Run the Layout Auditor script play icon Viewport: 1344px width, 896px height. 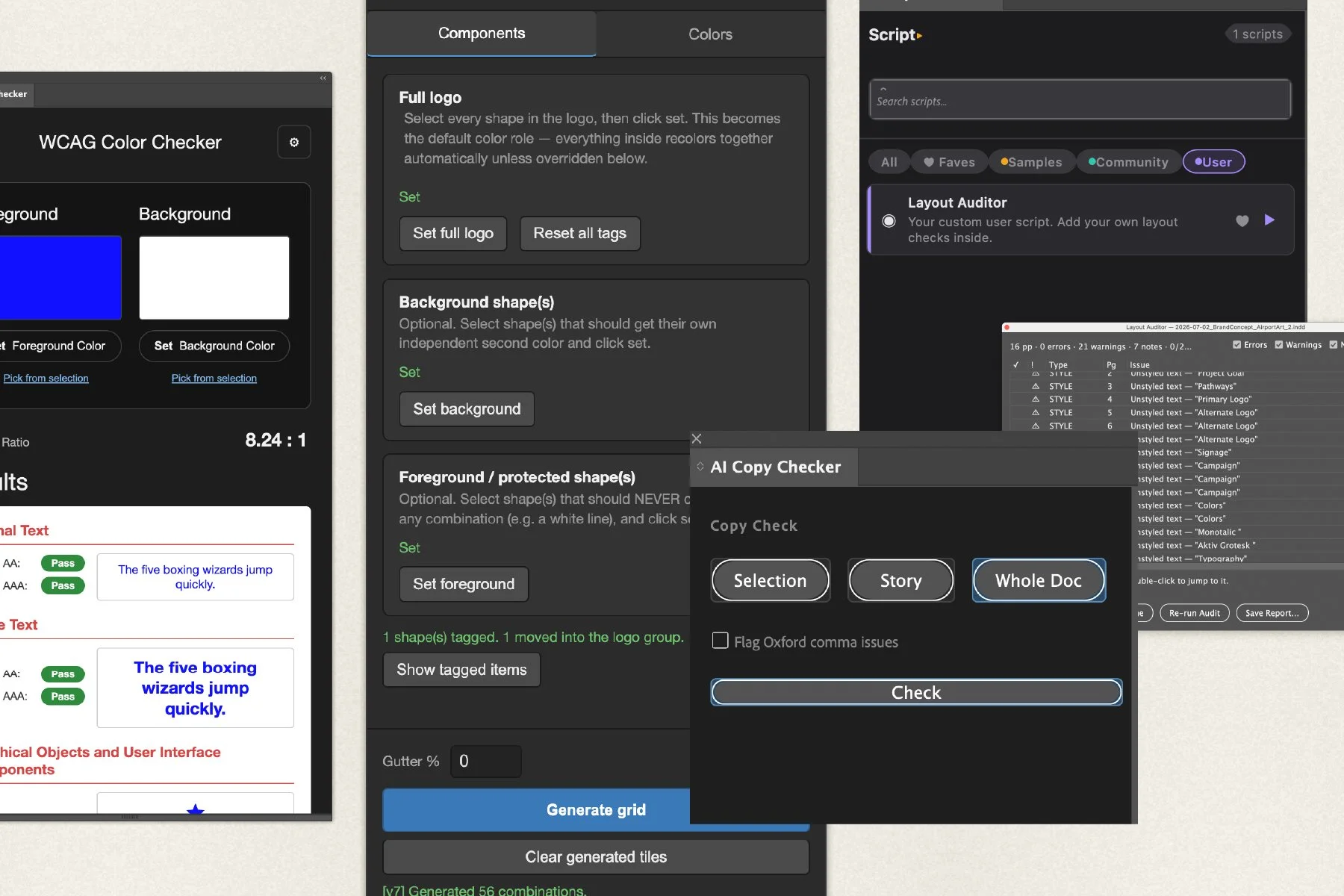point(1269,220)
